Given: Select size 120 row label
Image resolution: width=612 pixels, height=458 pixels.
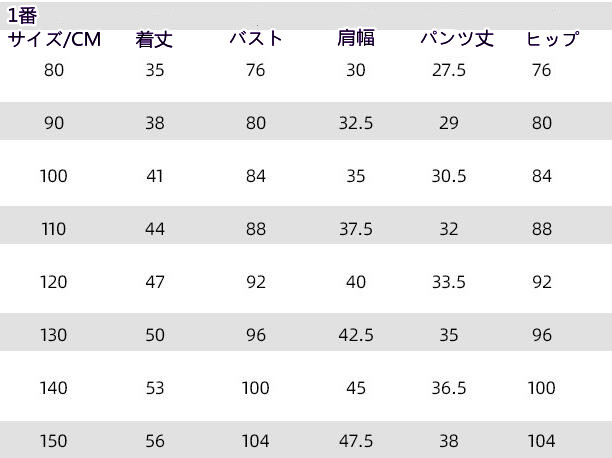Looking at the screenshot, I should click(x=54, y=282).
